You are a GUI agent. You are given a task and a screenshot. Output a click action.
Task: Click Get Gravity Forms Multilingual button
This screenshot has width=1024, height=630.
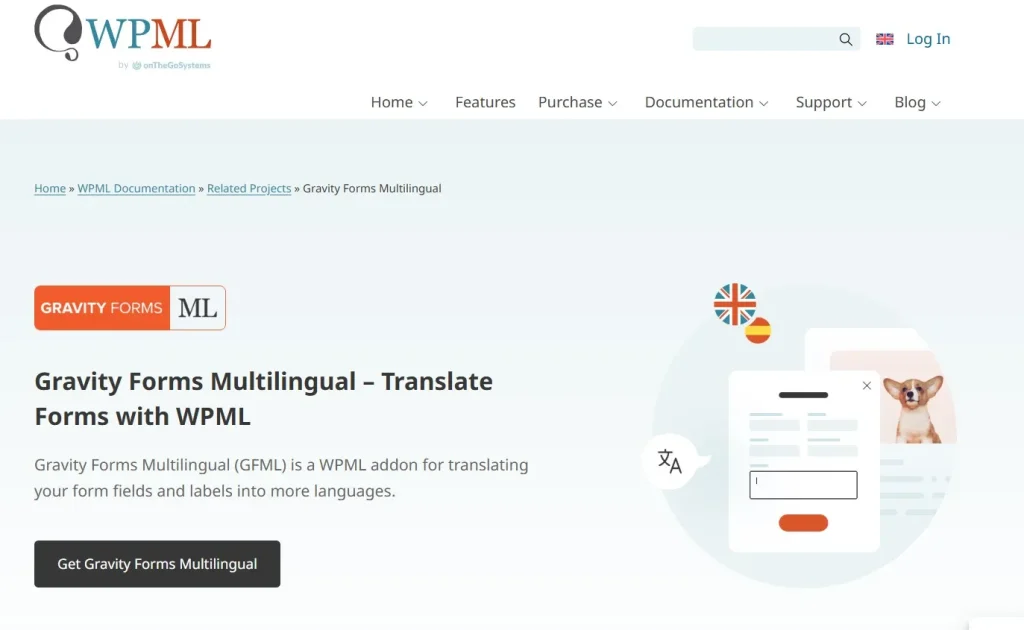click(157, 564)
